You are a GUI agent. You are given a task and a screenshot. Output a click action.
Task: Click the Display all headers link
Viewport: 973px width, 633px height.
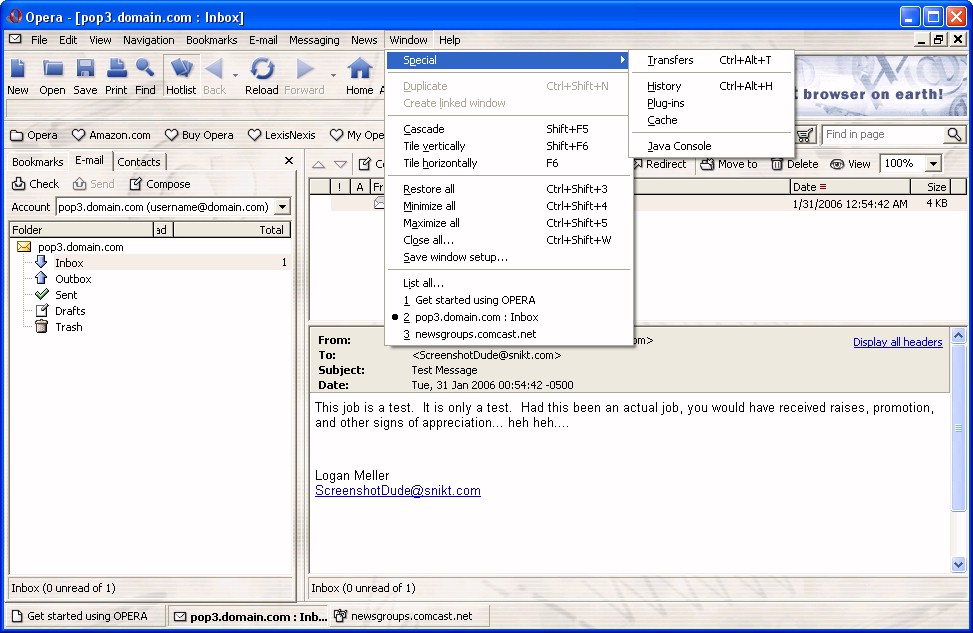pos(897,342)
